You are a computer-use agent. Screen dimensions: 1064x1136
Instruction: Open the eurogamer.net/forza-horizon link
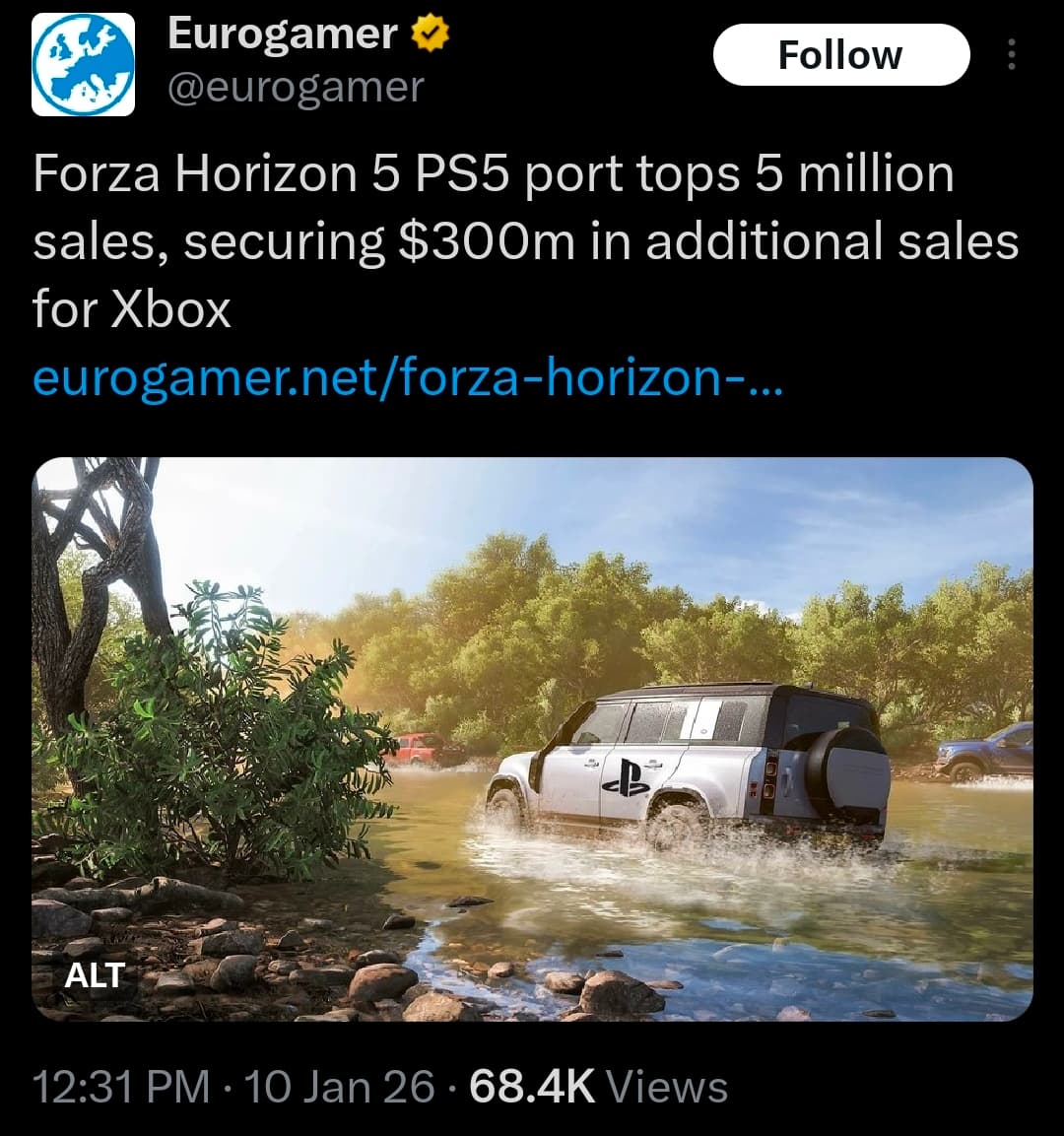408,376
